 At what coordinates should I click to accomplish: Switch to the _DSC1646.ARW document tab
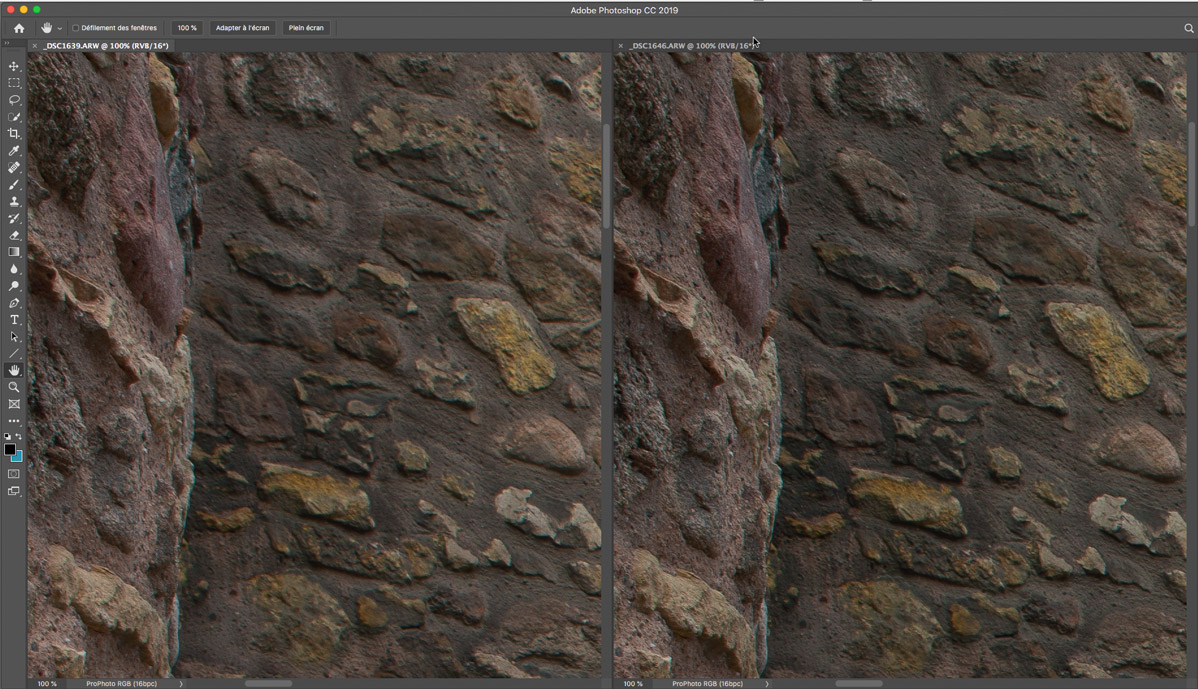click(692, 46)
